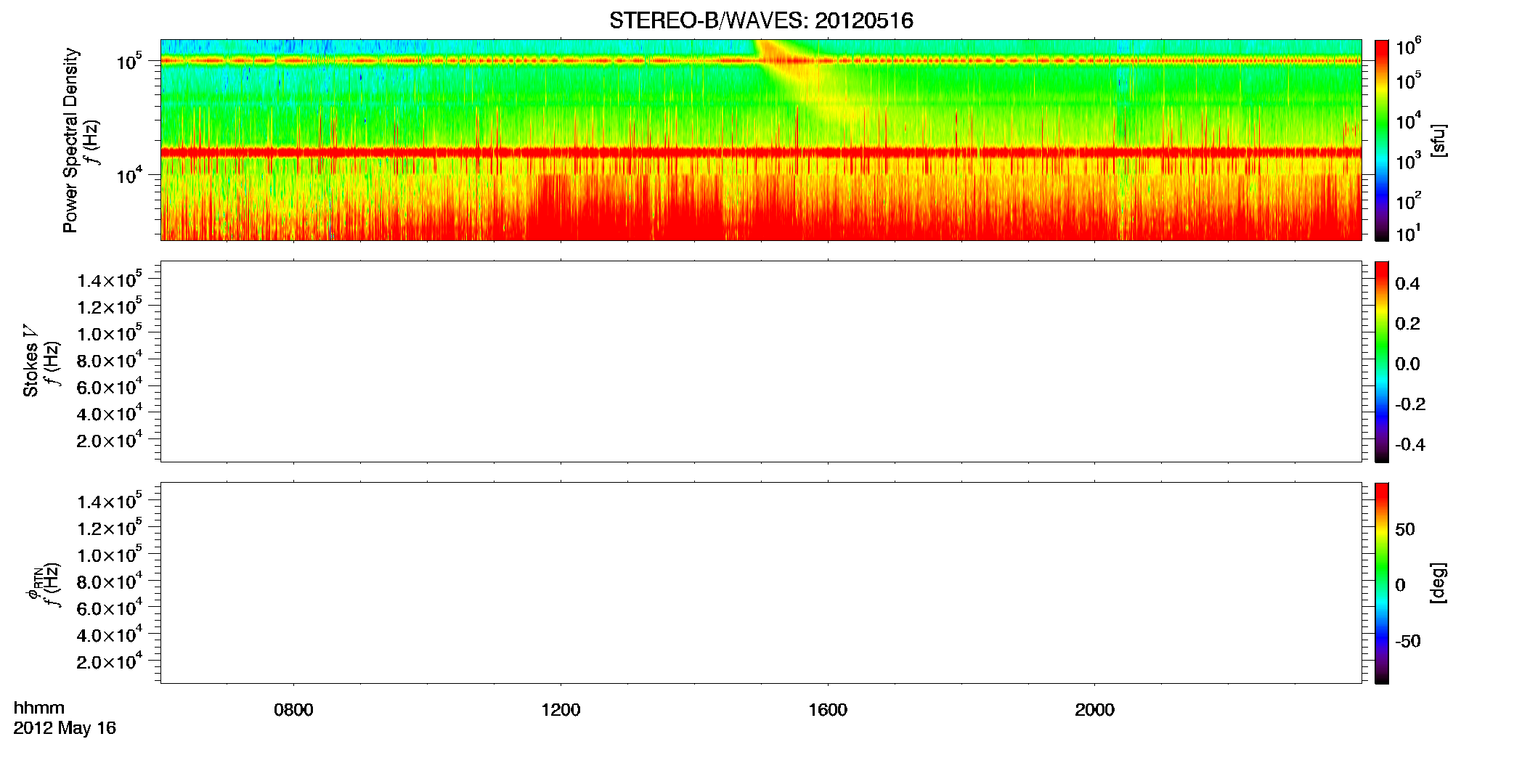
Task: Click the power spectral density color bar
Action: 1382,140
